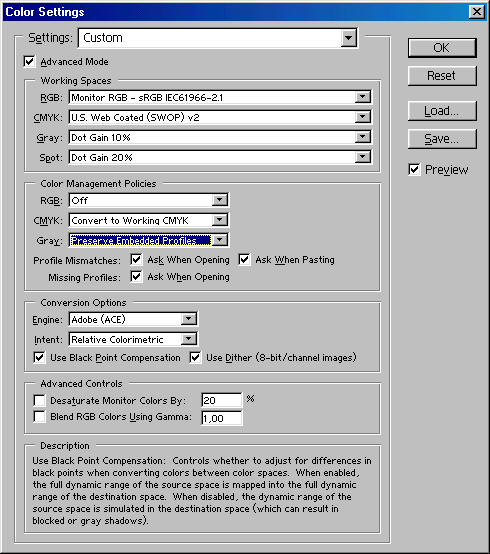
Task: Open the Spot Dot Gain dropdown
Action: pyautogui.click(x=220, y=157)
